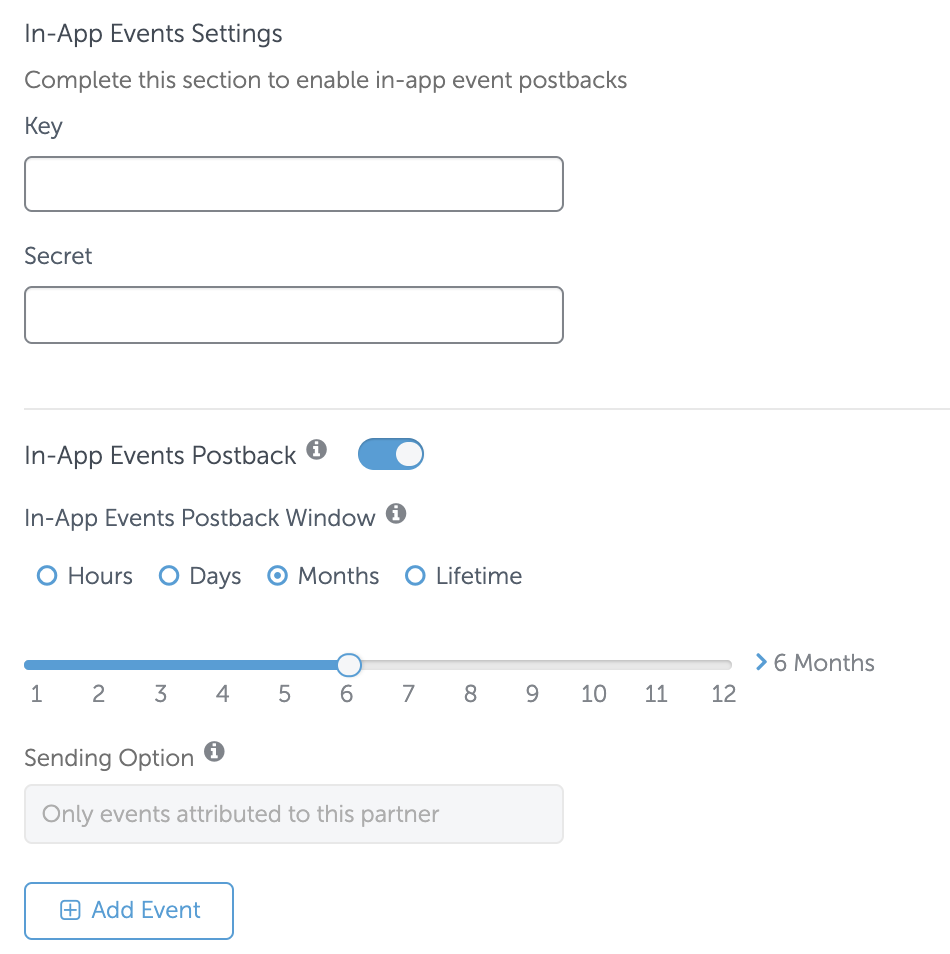Screen dimensions: 950x954
Task: Click the slider handle at 6
Action: tap(349, 665)
